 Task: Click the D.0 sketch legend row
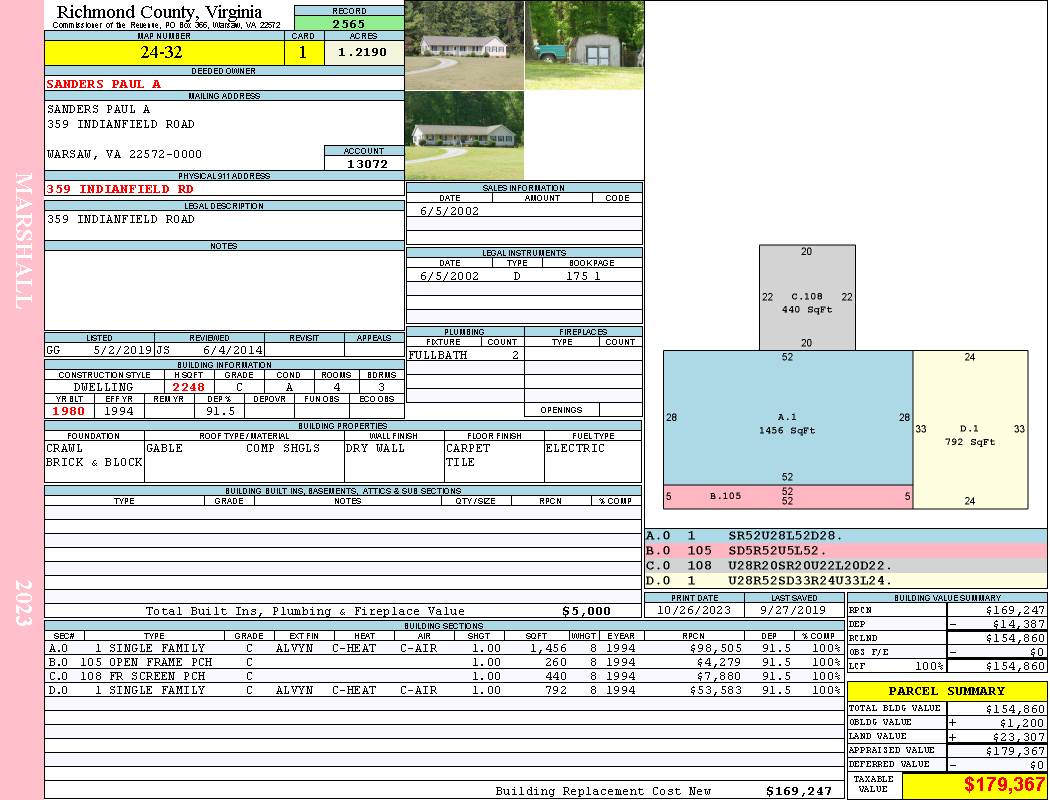[x=845, y=580]
